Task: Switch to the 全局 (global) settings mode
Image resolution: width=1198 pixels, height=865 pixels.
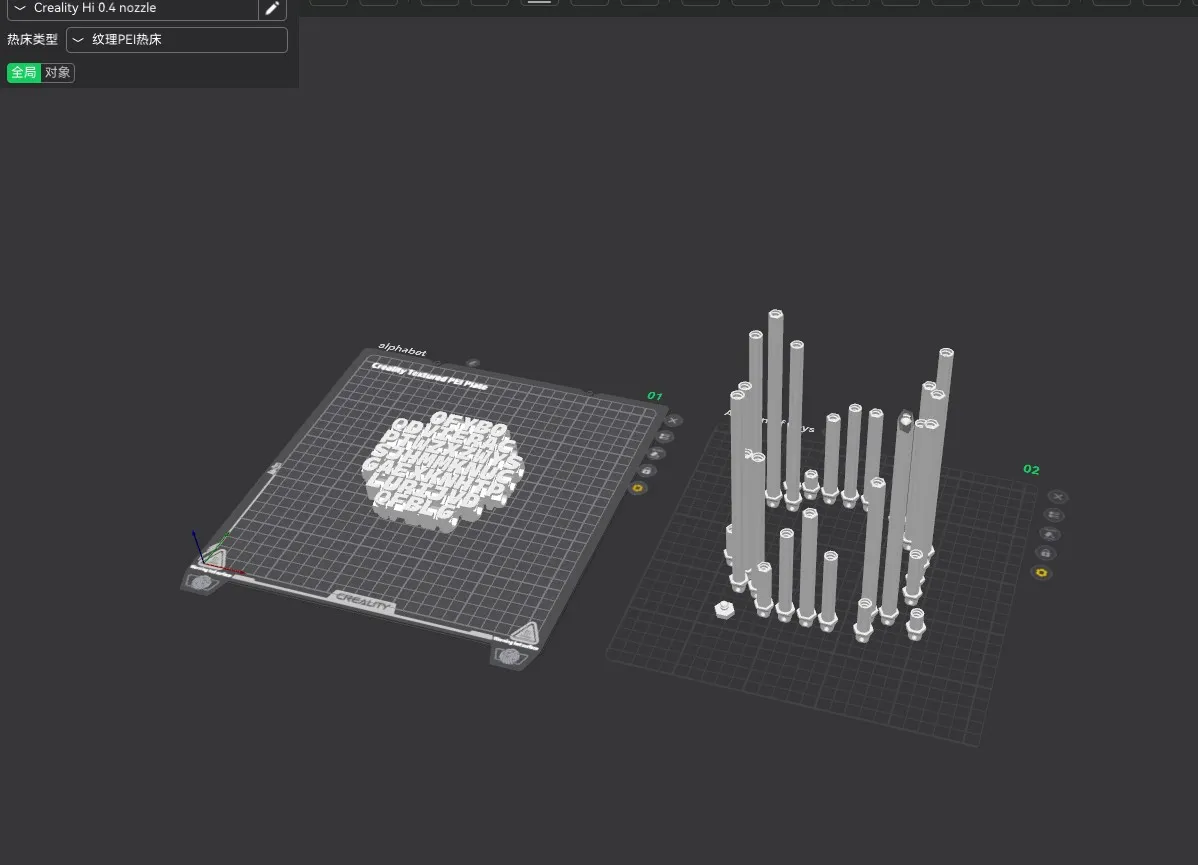Action: (x=24, y=73)
